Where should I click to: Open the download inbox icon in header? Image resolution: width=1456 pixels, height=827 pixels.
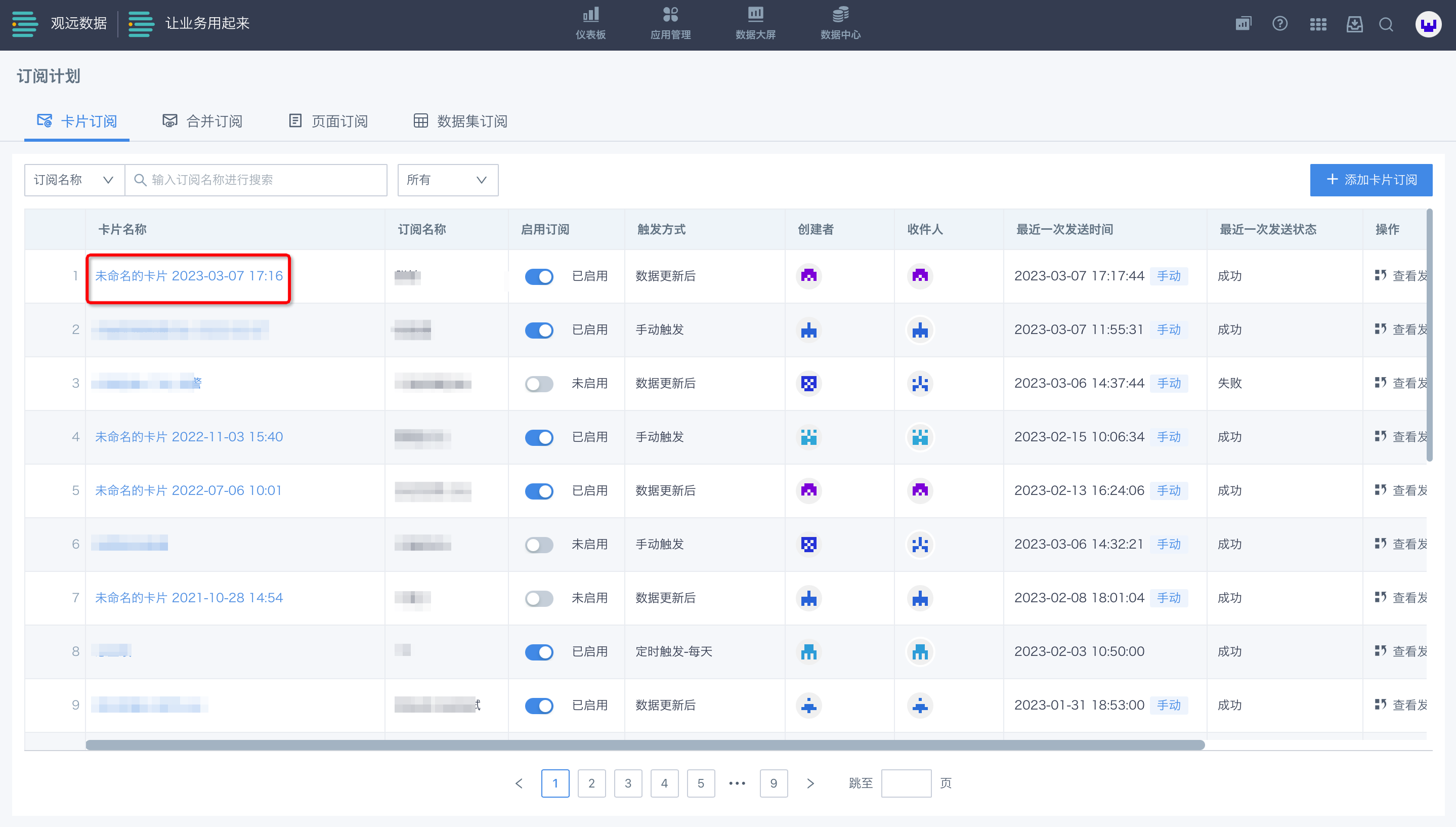1354,24
